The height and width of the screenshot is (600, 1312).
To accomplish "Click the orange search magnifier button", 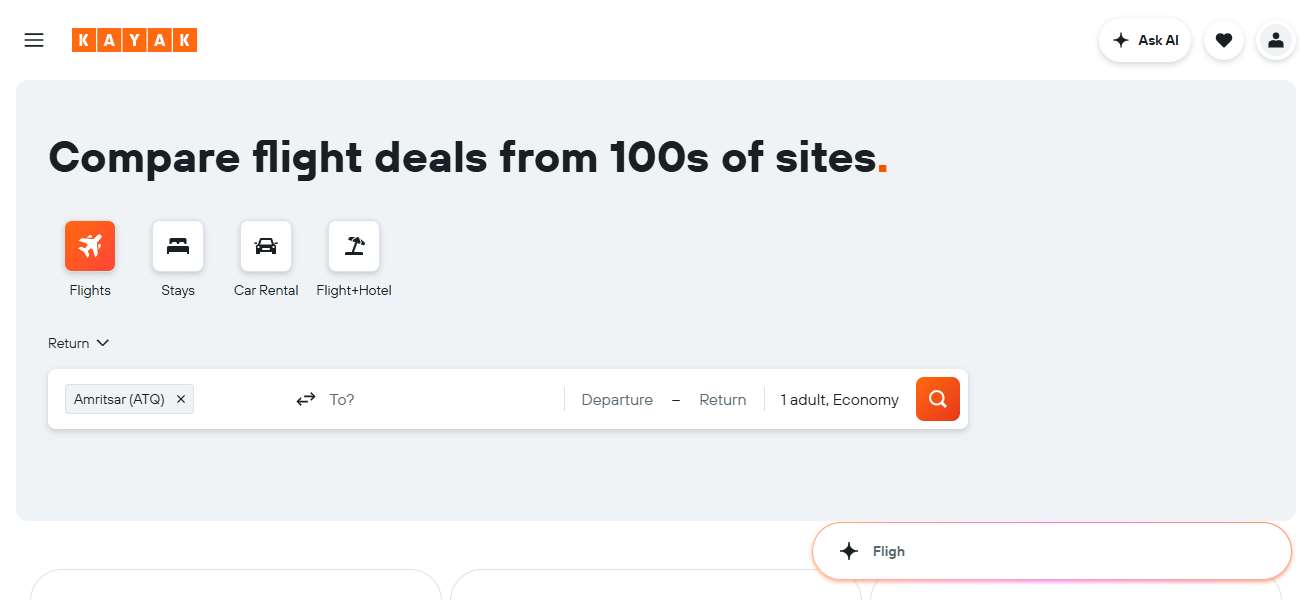I will [x=937, y=399].
